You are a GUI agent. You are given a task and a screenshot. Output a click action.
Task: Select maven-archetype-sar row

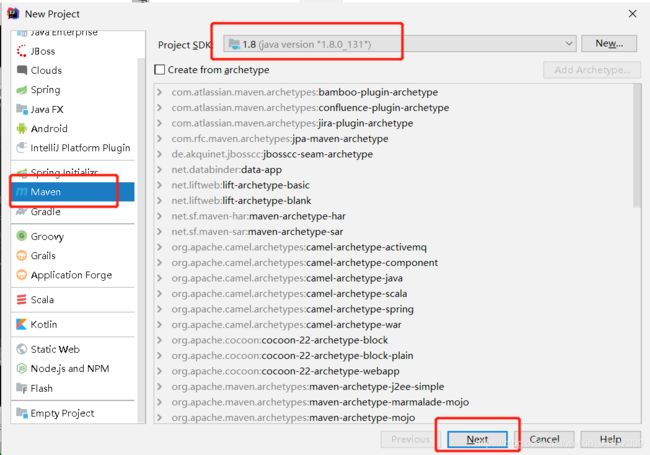tap(394, 232)
